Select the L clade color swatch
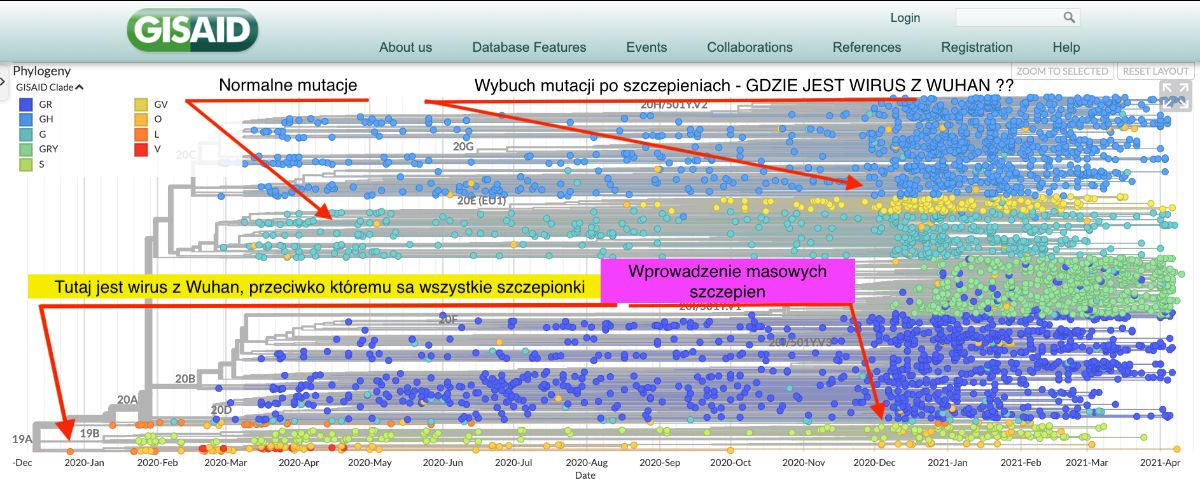Viewport: 1200px width, 479px height. (142, 134)
